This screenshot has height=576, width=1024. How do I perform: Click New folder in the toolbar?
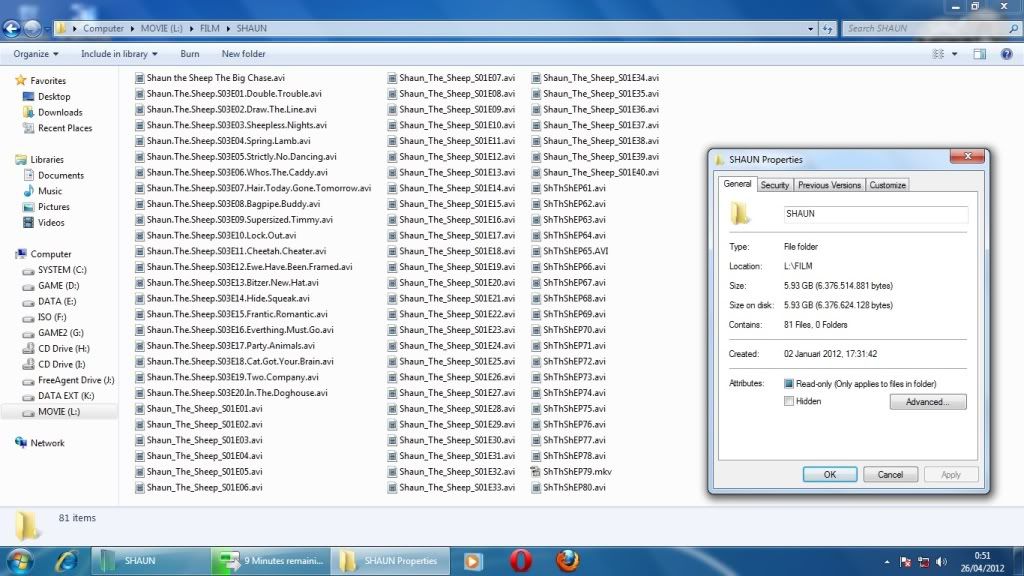[244, 54]
